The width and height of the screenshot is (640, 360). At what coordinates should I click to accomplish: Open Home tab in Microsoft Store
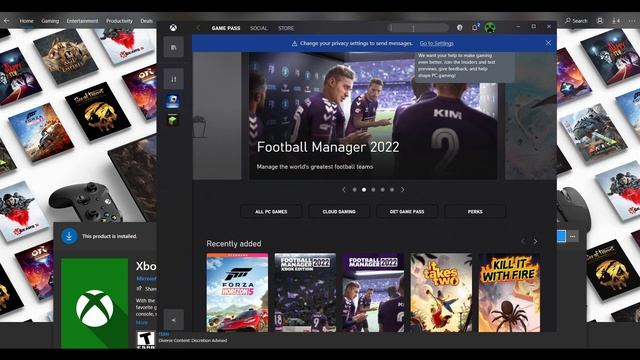click(x=27, y=21)
